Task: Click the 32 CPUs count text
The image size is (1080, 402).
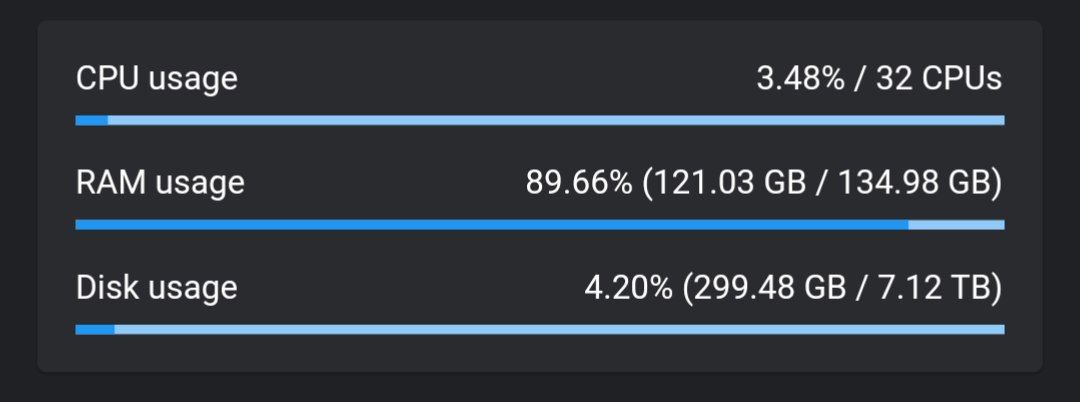Action: (939, 79)
